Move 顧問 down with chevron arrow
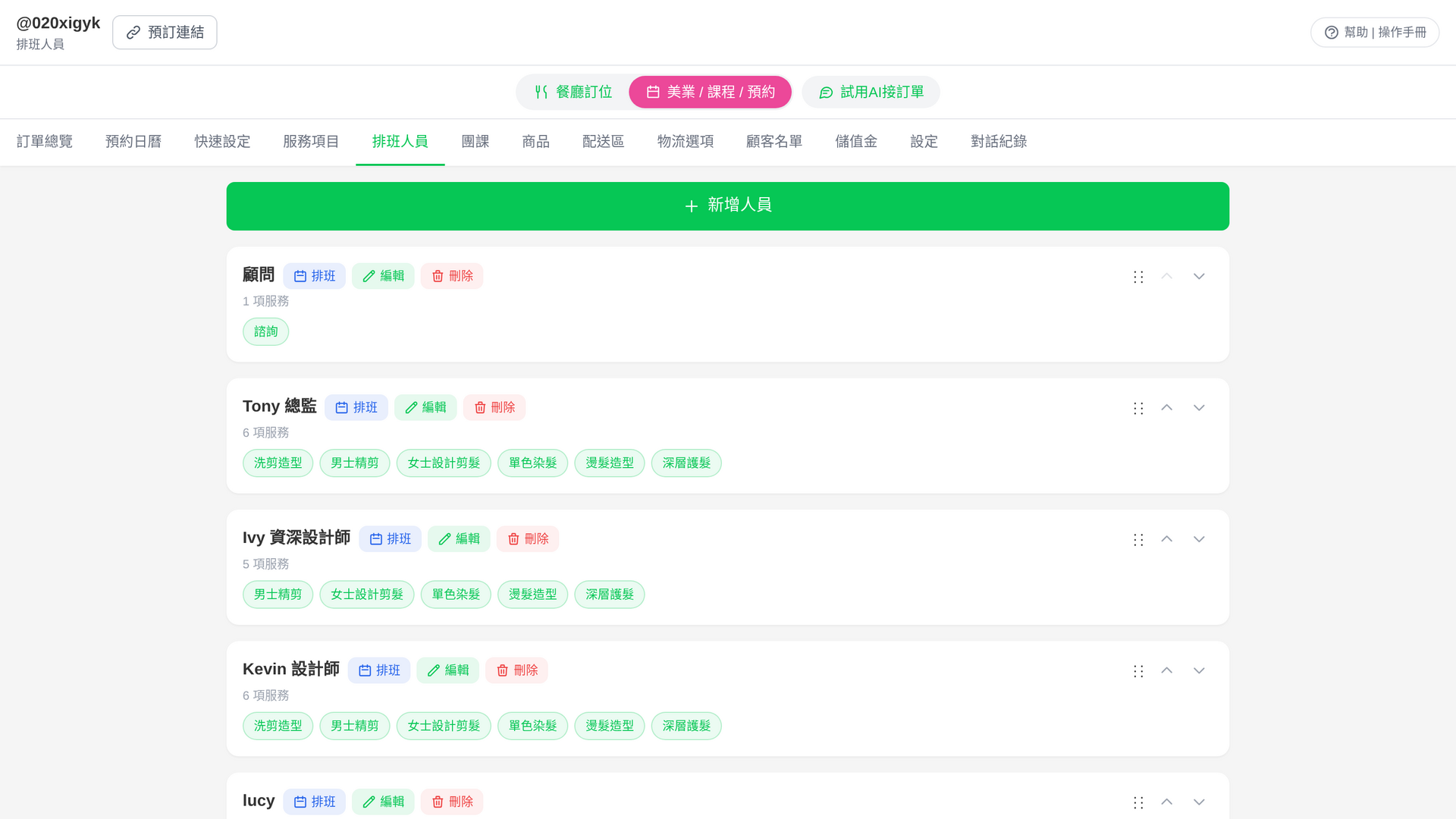 tap(1198, 276)
